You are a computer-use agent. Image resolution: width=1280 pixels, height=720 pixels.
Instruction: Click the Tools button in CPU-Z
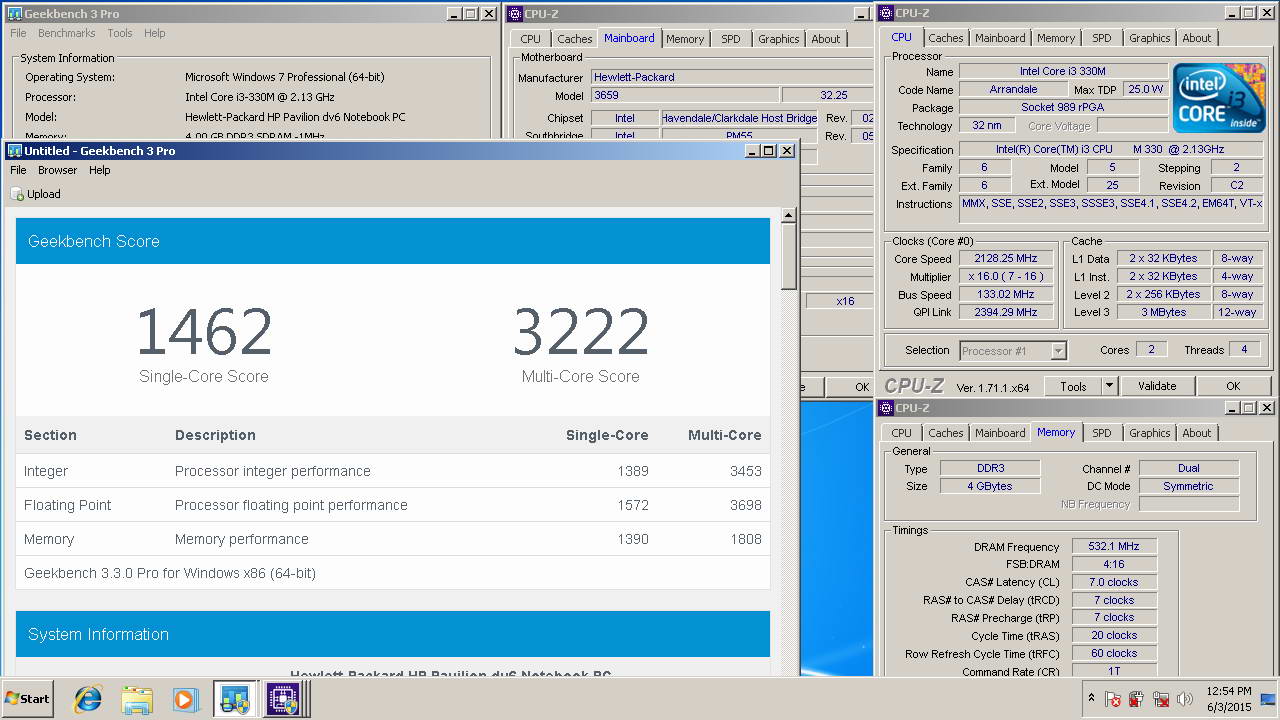pyautogui.click(x=1073, y=386)
